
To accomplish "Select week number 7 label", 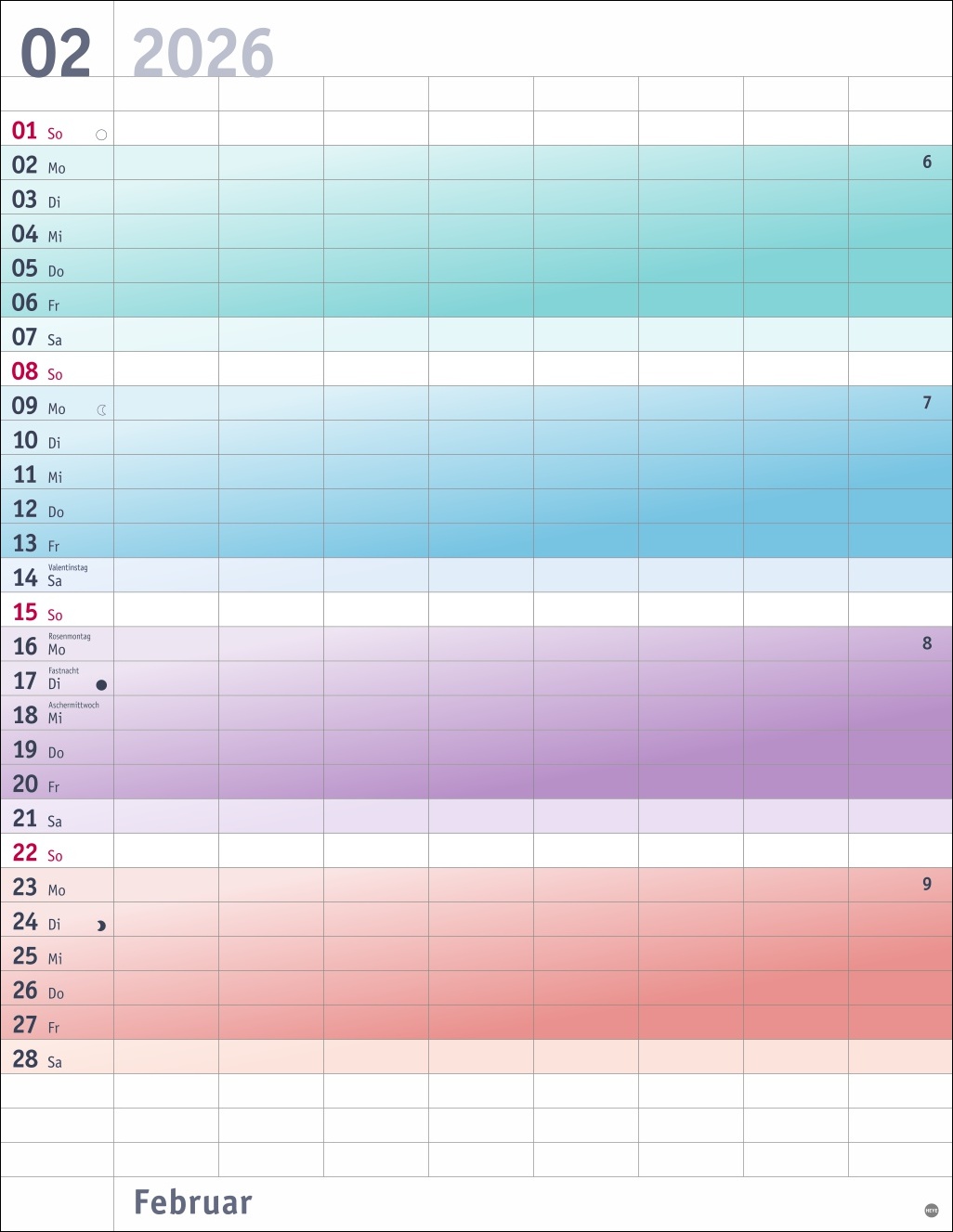I will click(x=927, y=403).
